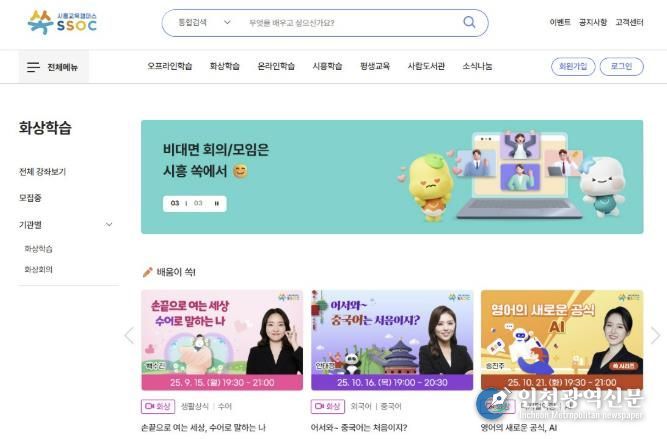
Task: Pause the banner slideshow with pause icon
Action: 217,203
